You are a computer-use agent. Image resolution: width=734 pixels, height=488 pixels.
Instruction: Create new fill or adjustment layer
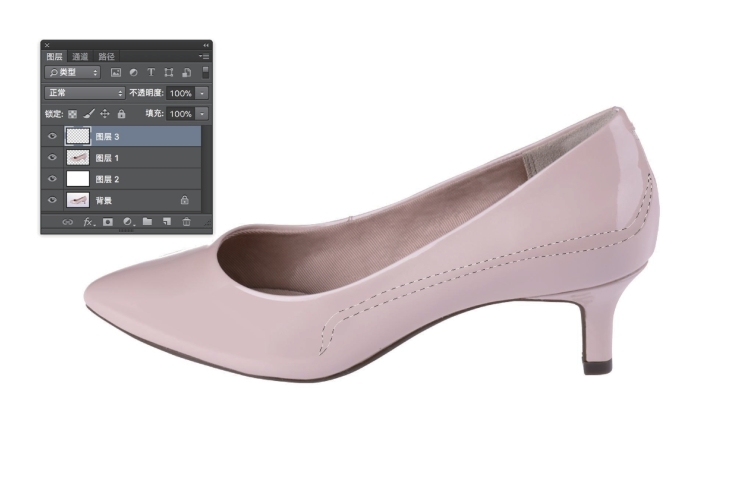tap(128, 222)
